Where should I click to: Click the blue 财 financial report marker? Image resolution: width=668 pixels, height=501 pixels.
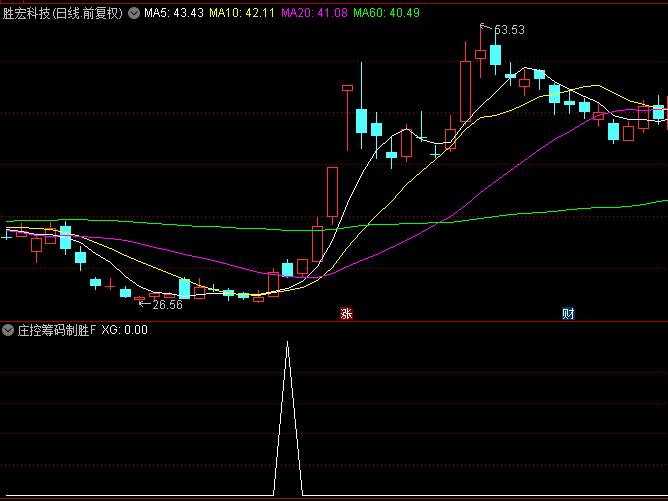568,314
